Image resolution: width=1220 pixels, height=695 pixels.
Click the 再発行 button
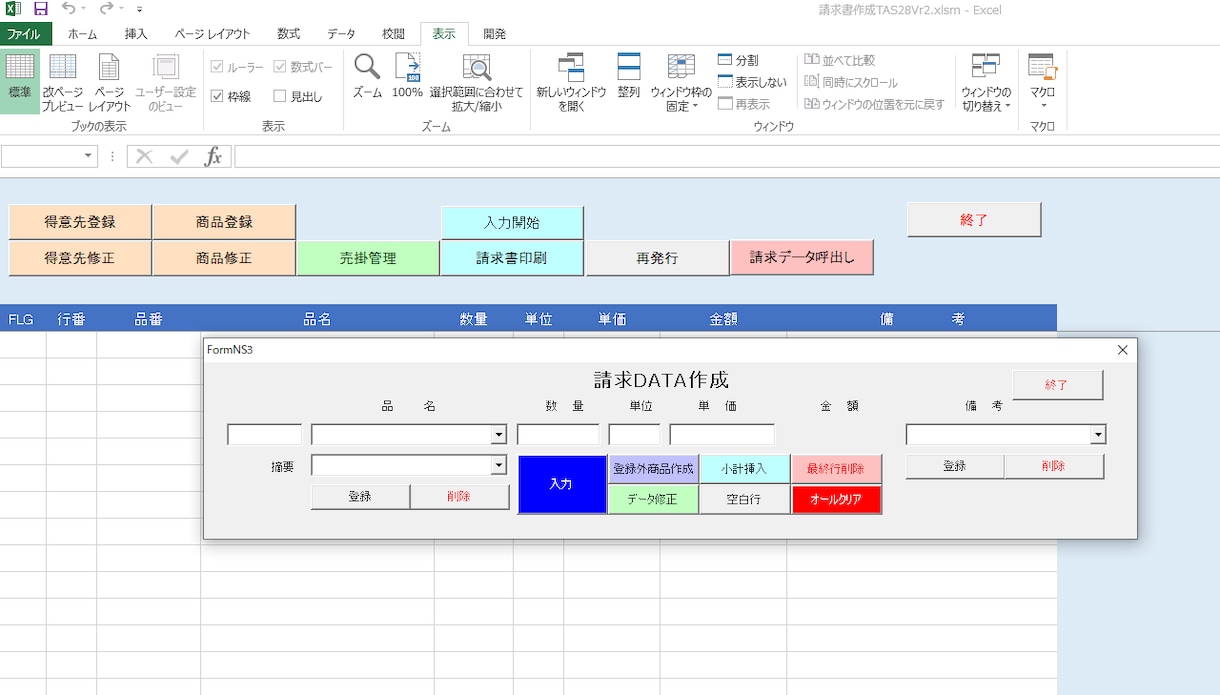[x=657, y=258]
